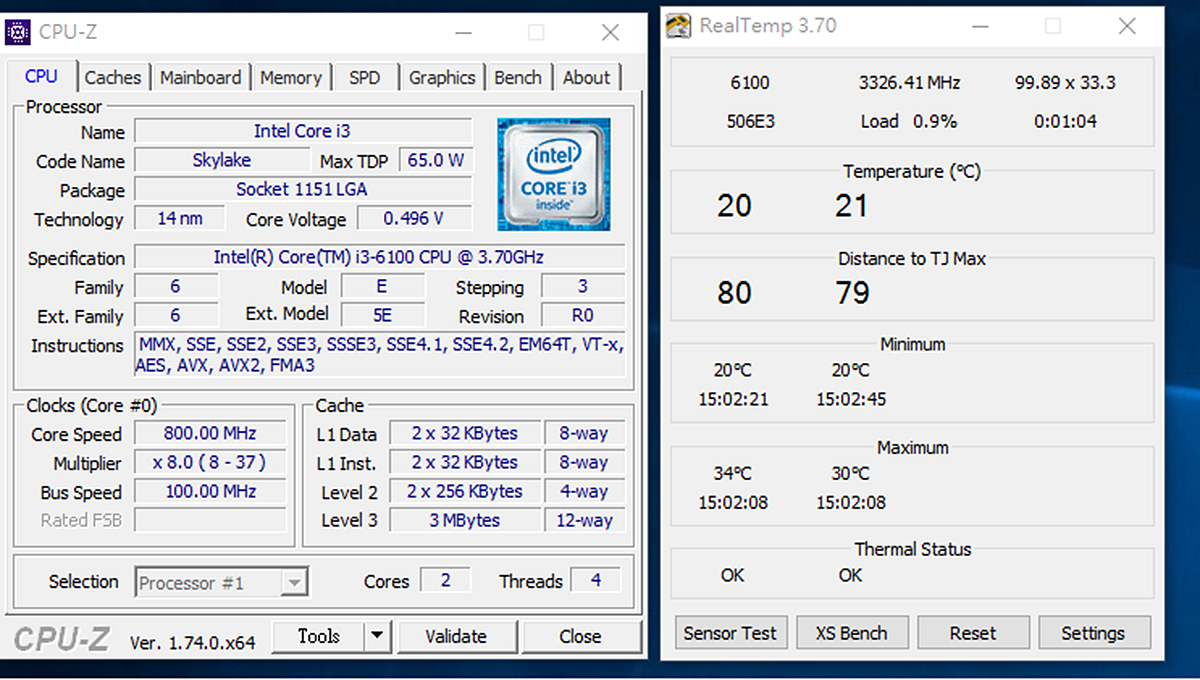Viewport: 1200px width, 680px height.
Task: Open the Bench tab
Action: click(x=518, y=77)
